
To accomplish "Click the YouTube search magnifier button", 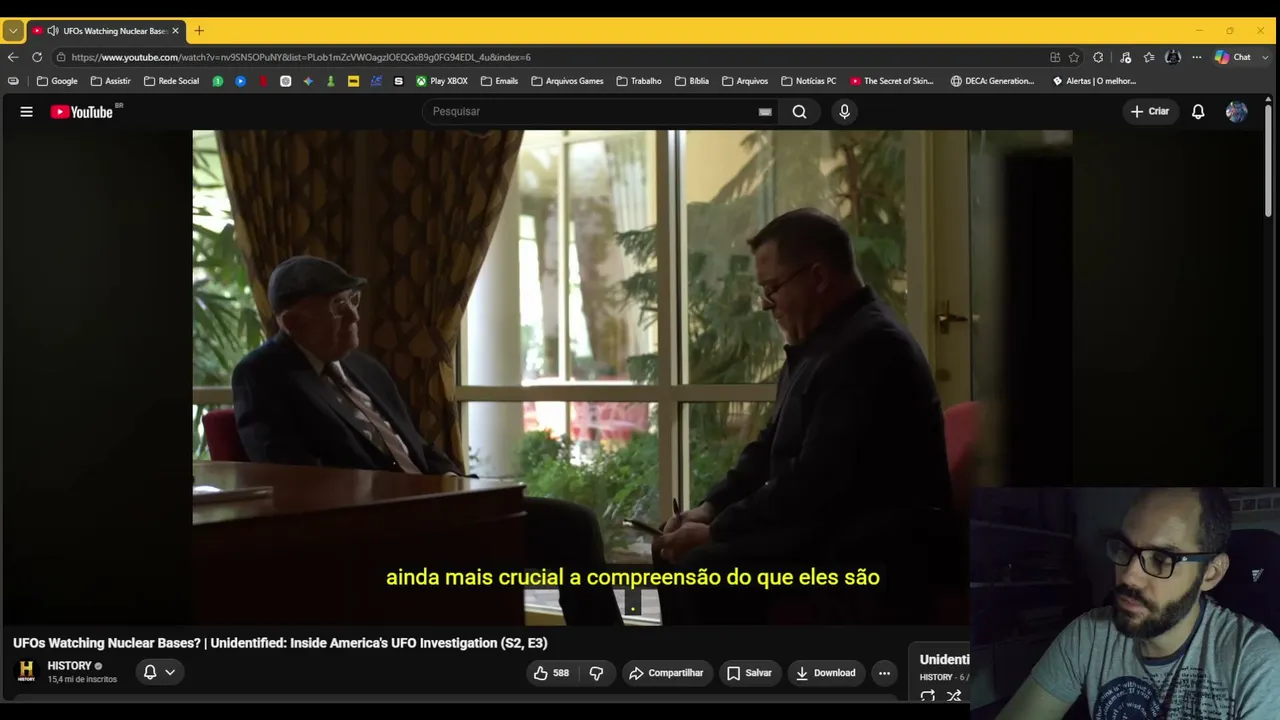I will (x=800, y=112).
